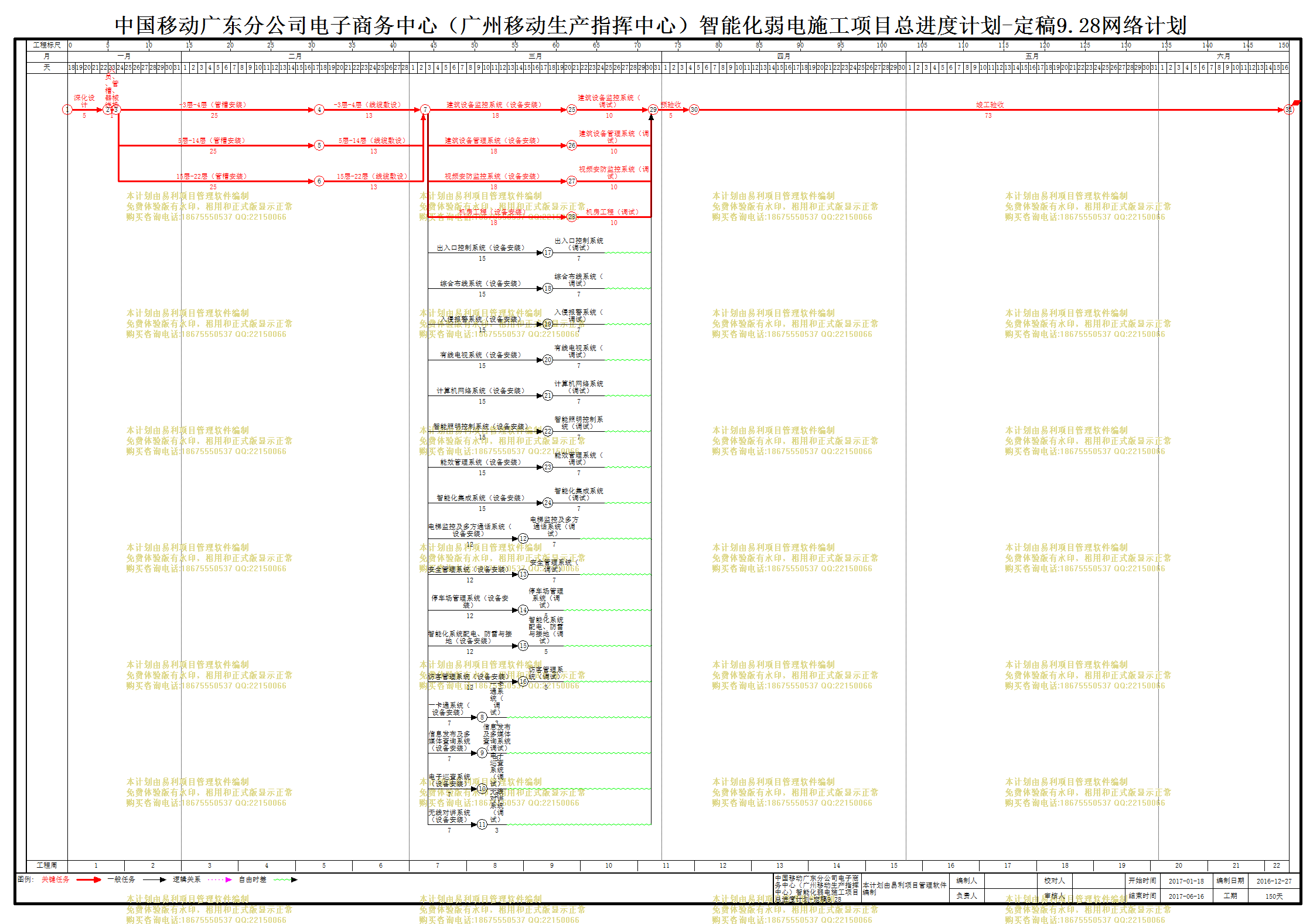This screenshot has height=924, width=1303.
Task: Select 视频安防监控系统（设备安装）label
Action: [x=493, y=176]
